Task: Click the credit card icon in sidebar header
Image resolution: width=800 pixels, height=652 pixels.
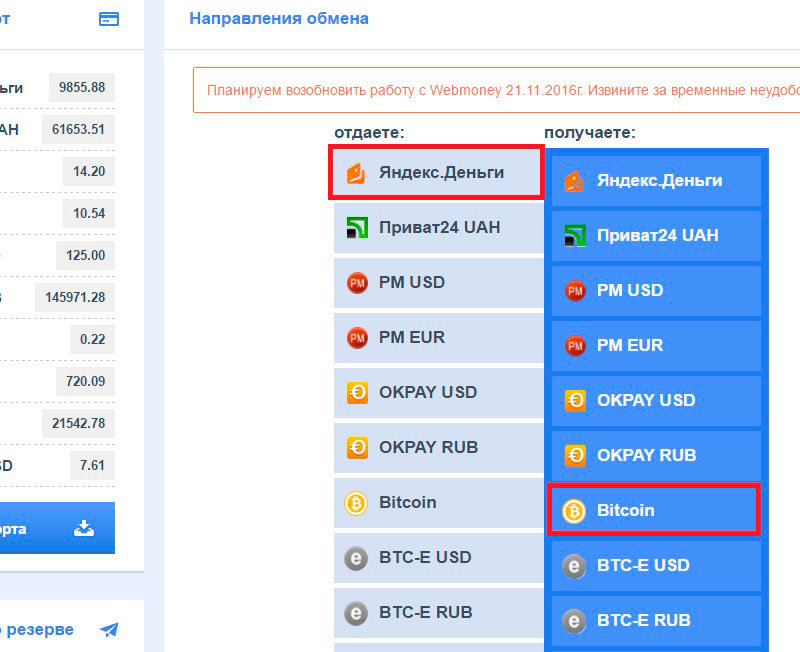Action: point(109,19)
